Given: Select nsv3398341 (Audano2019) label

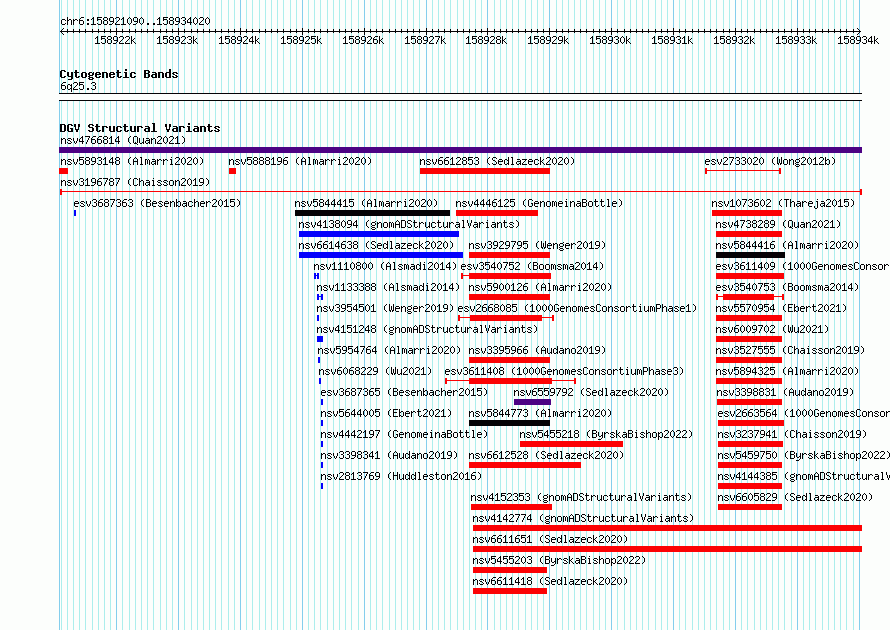Looking at the screenshot, I should 389,455.
